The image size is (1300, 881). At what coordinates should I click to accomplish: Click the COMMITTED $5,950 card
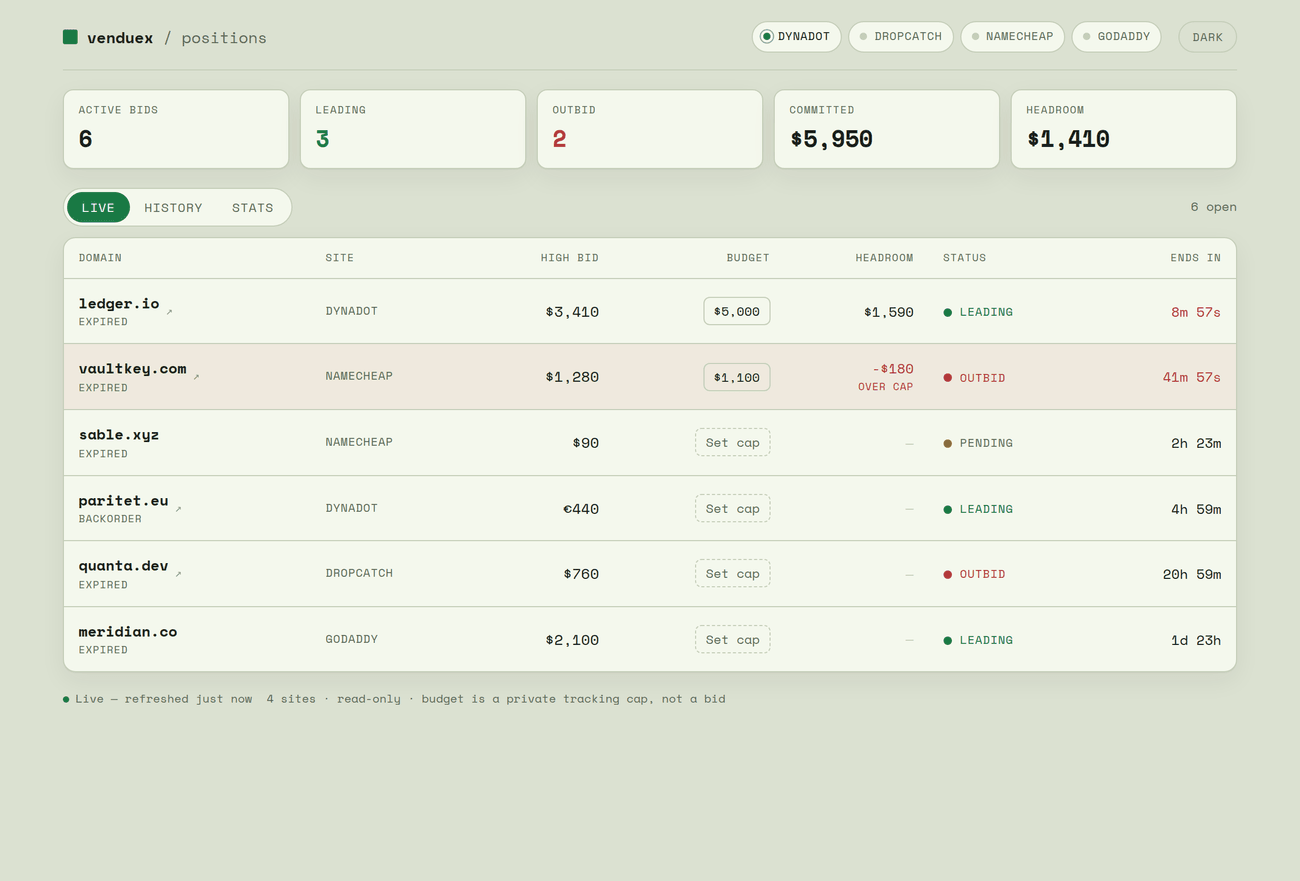(887, 129)
